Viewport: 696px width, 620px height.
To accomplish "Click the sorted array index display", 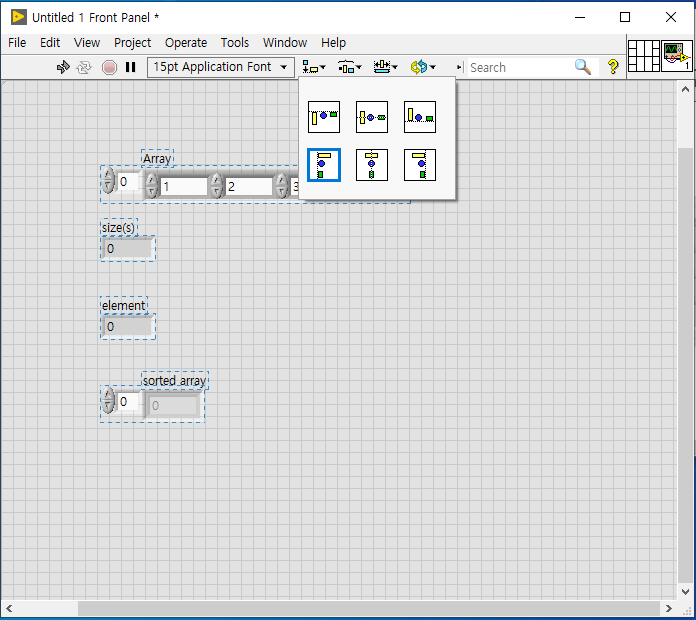I will pyautogui.click(x=128, y=402).
